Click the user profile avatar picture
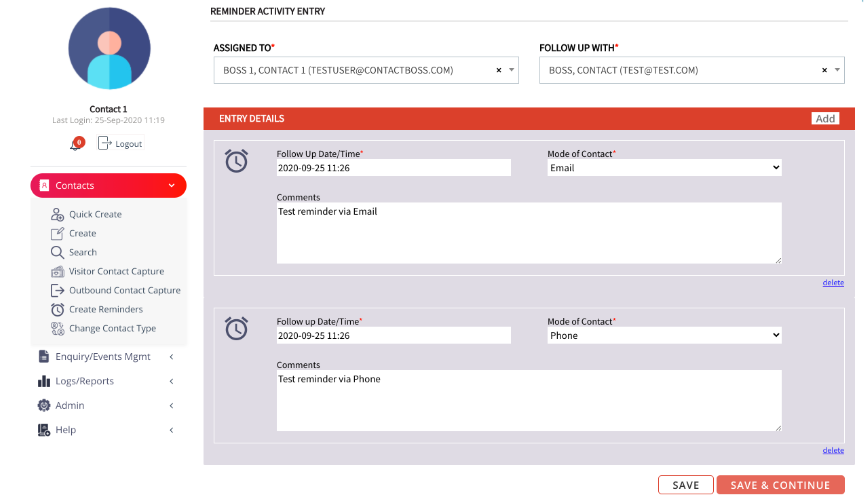 [109, 49]
